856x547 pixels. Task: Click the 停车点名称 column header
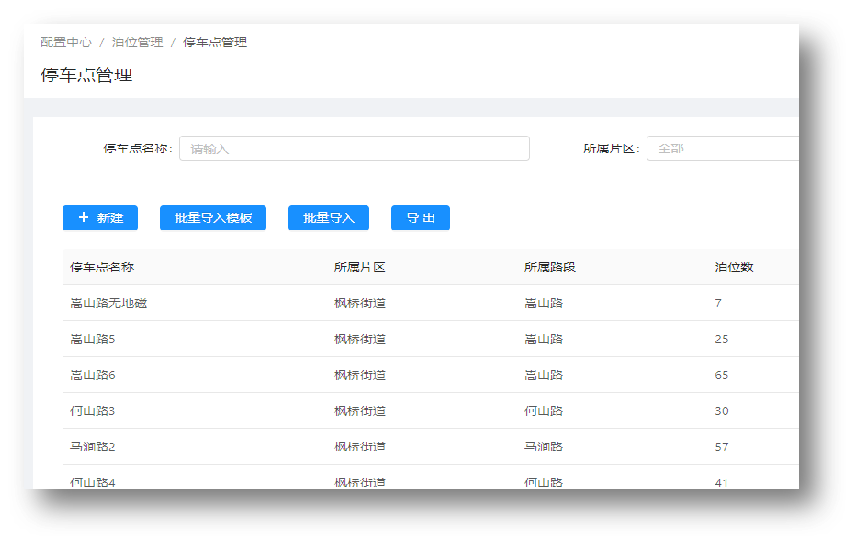point(102,267)
